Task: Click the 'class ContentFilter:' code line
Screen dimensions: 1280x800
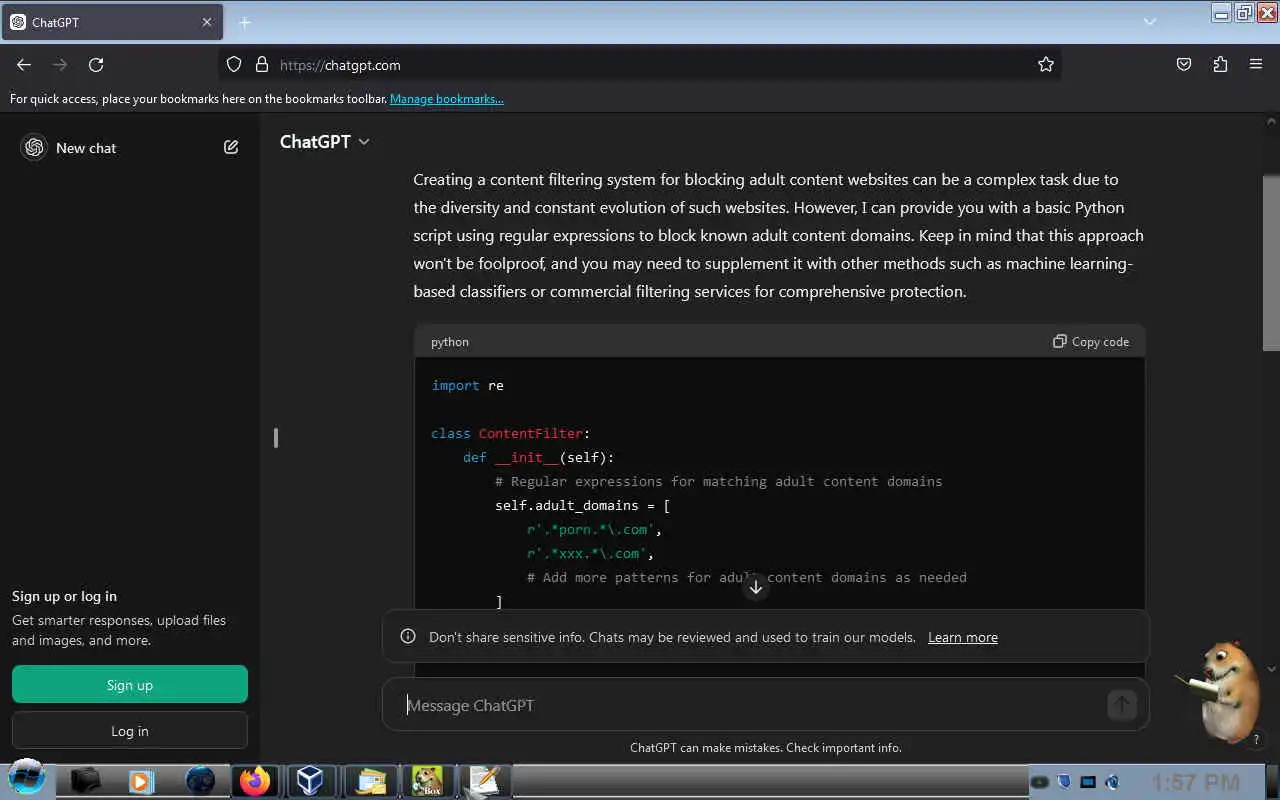Action: tap(511, 433)
